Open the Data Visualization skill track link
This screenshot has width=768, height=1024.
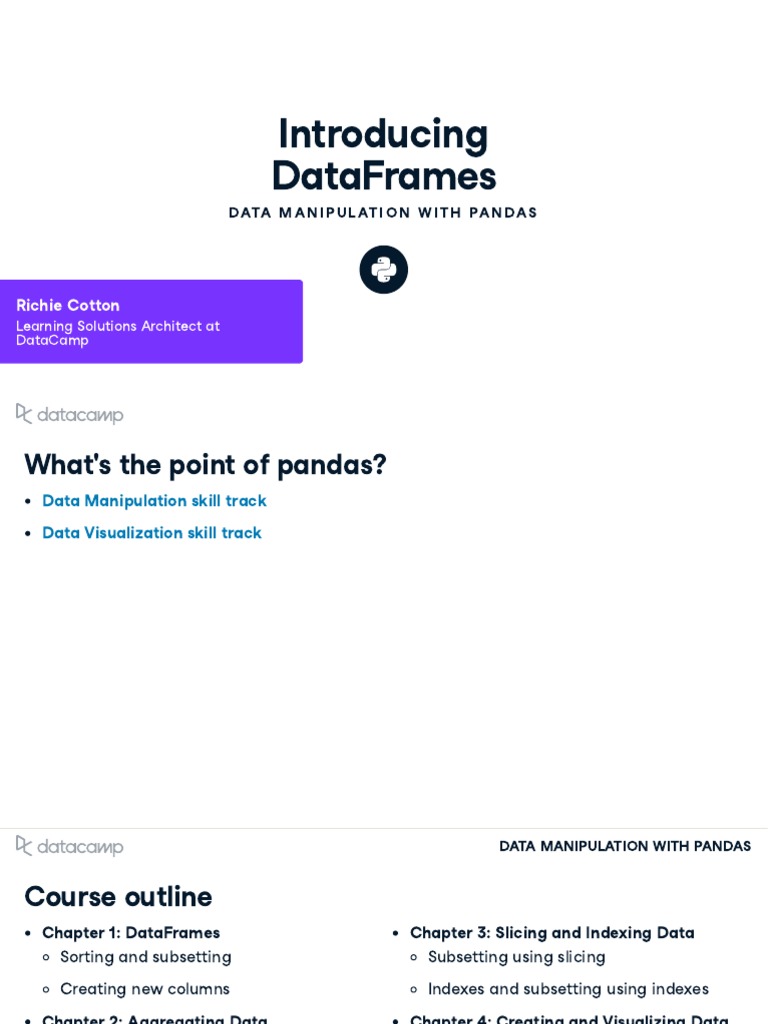click(x=152, y=533)
